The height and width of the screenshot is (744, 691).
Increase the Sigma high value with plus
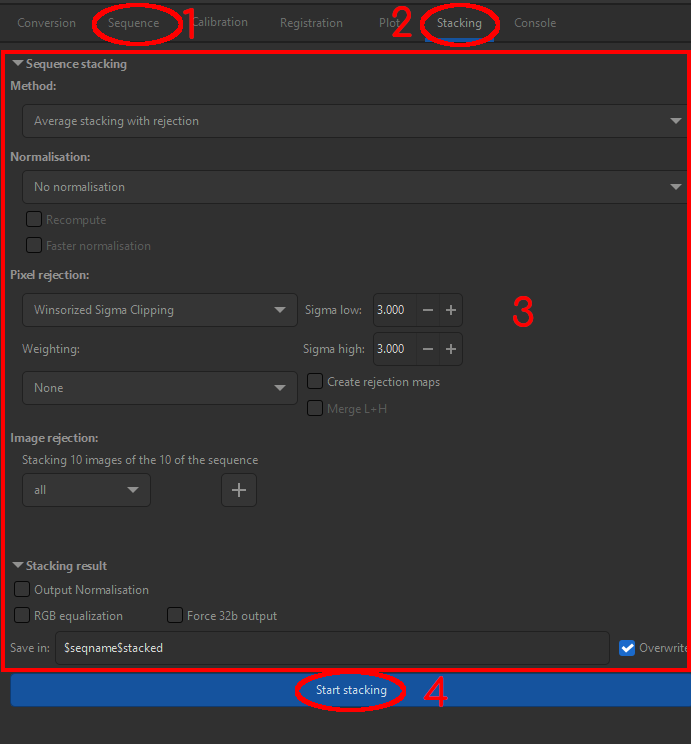pos(451,349)
